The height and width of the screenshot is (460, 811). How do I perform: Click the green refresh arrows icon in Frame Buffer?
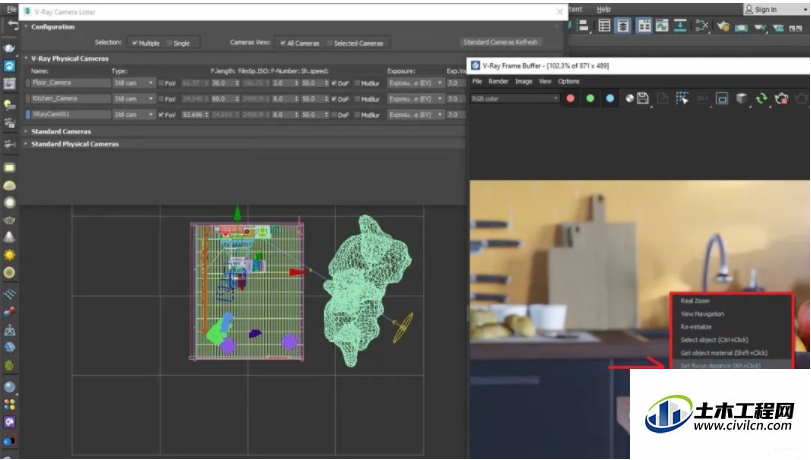pyautogui.click(x=761, y=98)
